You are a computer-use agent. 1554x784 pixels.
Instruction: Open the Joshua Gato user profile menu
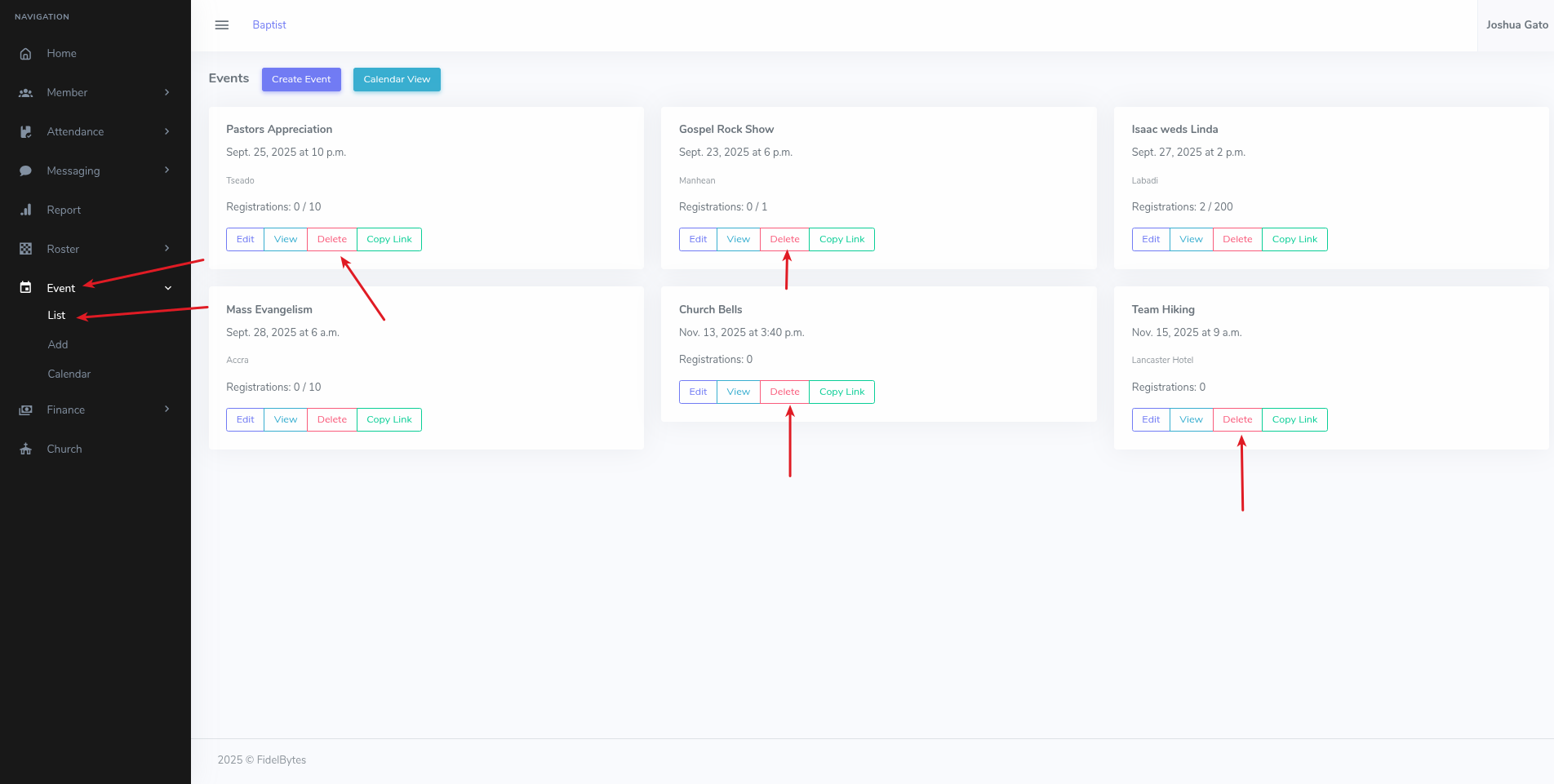pyautogui.click(x=1516, y=25)
